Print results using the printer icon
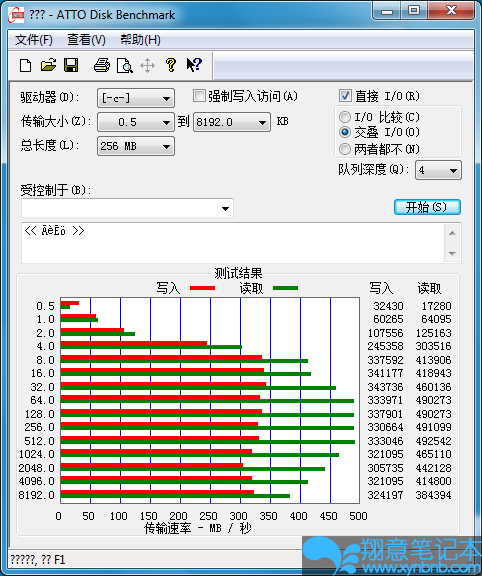The width and height of the screenshot is (482, 576). [x=102, y=66]
